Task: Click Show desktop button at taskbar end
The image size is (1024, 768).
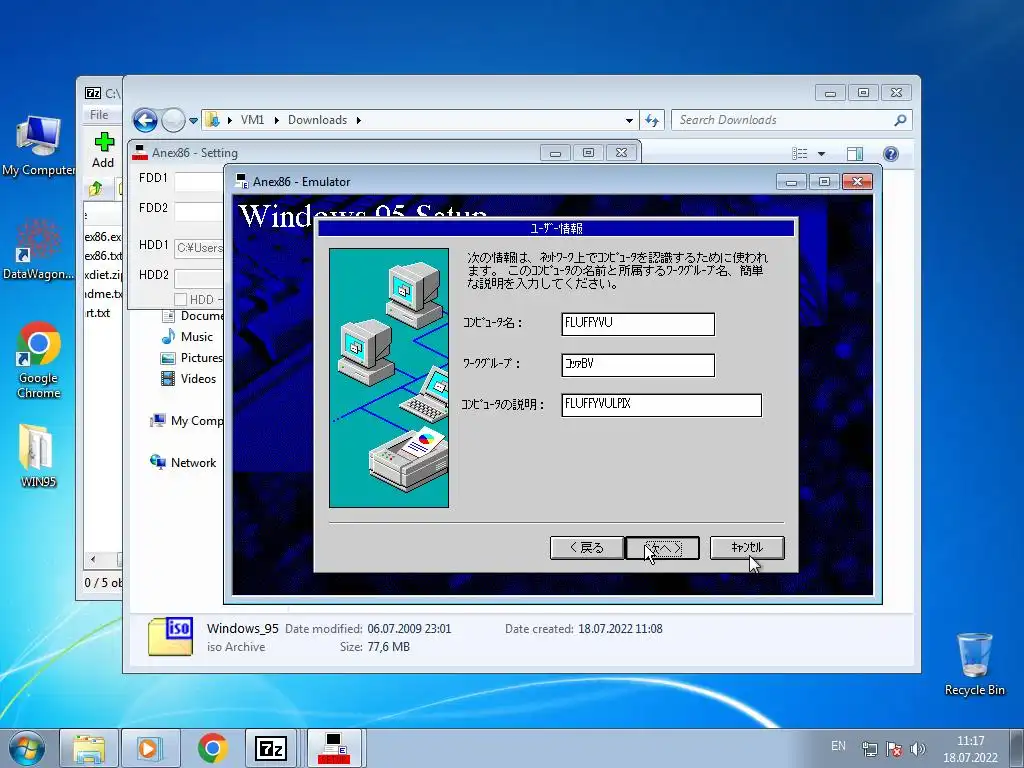Action: (1017, 748)
